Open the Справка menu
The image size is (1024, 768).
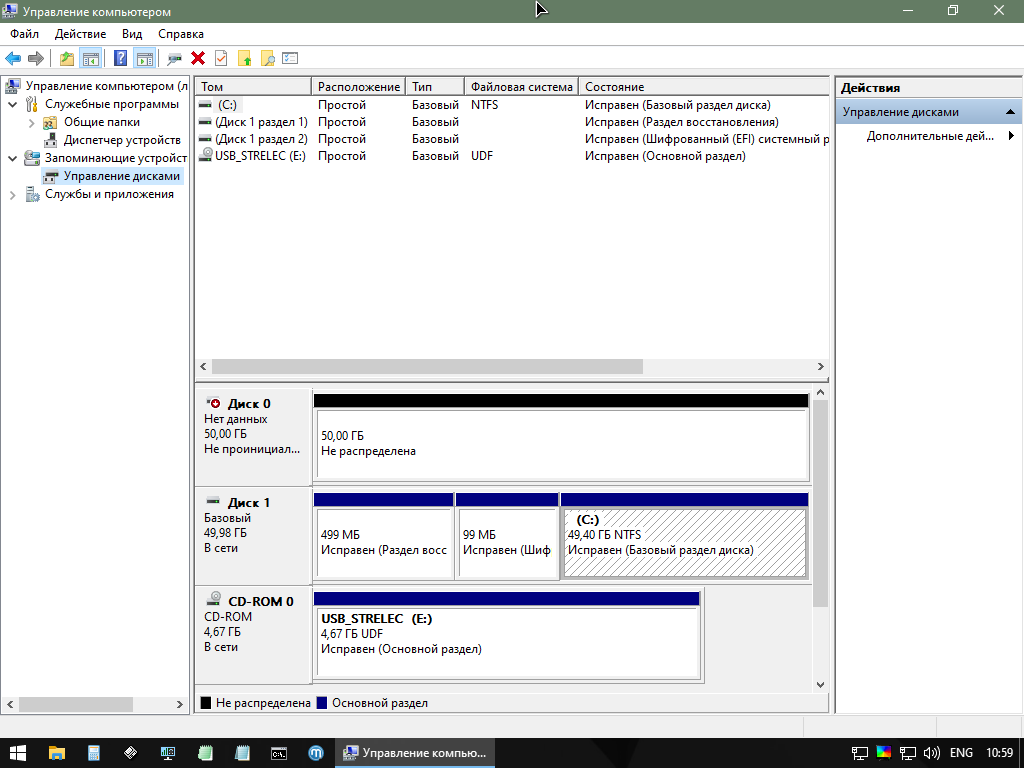tap(181, 34)
